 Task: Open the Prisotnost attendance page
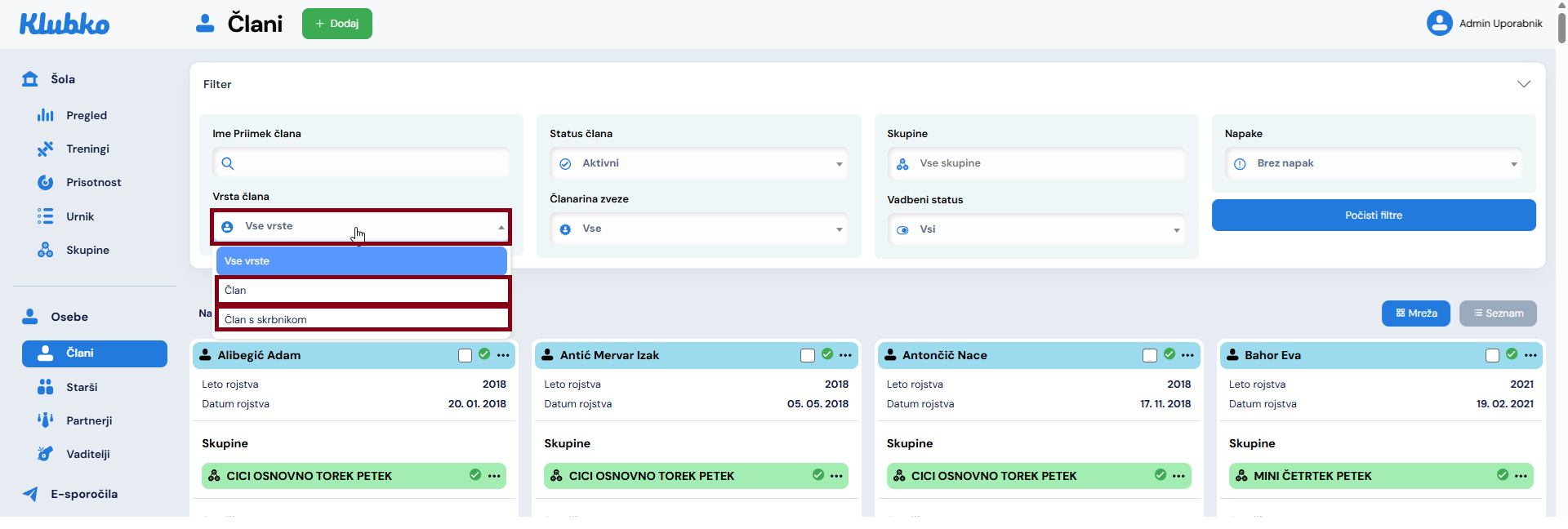[x=93, y=182]
